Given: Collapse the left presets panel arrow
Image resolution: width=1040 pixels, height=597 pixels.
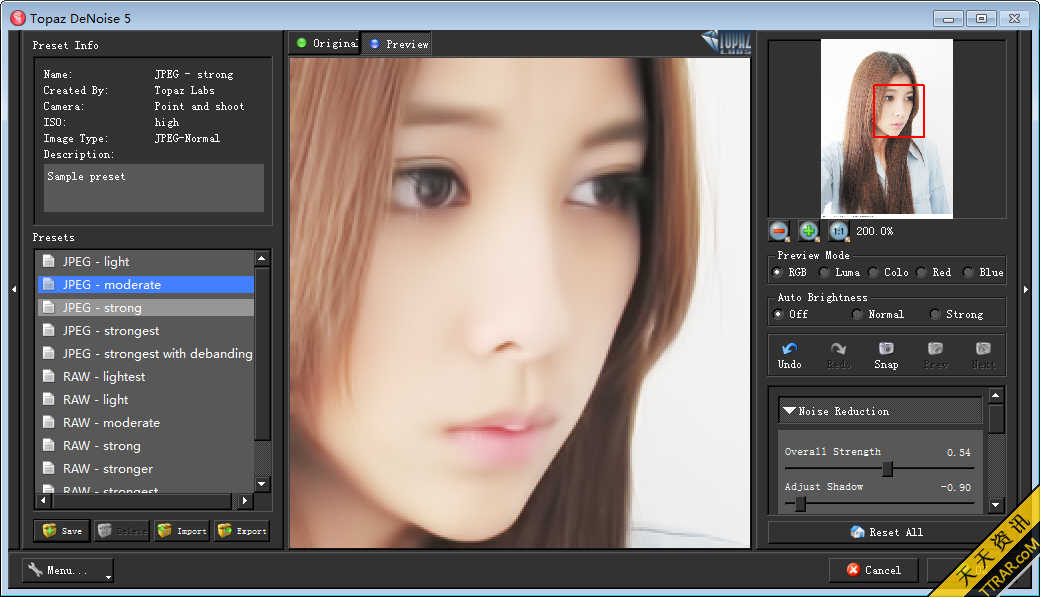Looking at the screenshot, I should (13, 289).
